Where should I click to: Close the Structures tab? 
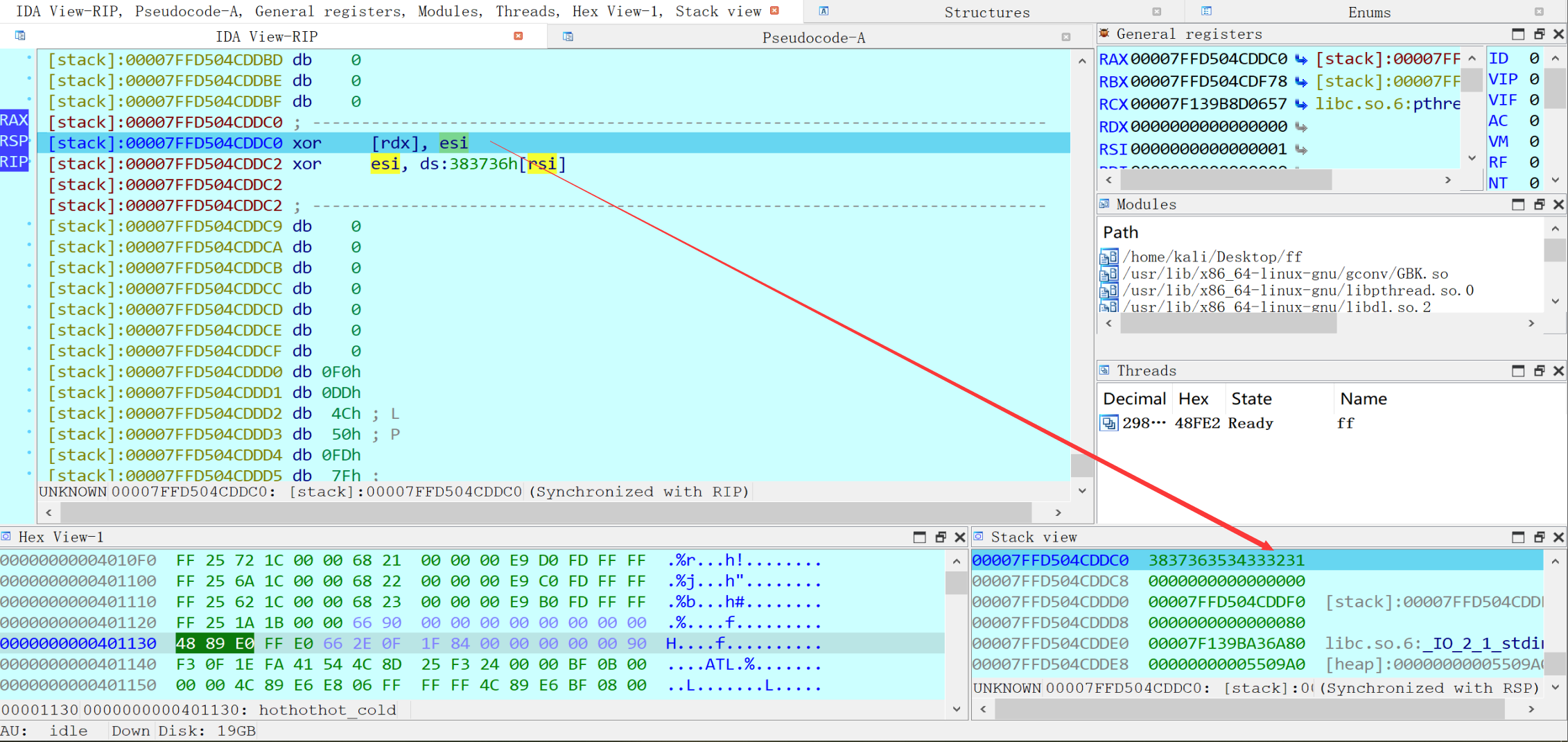[1156, 12]
